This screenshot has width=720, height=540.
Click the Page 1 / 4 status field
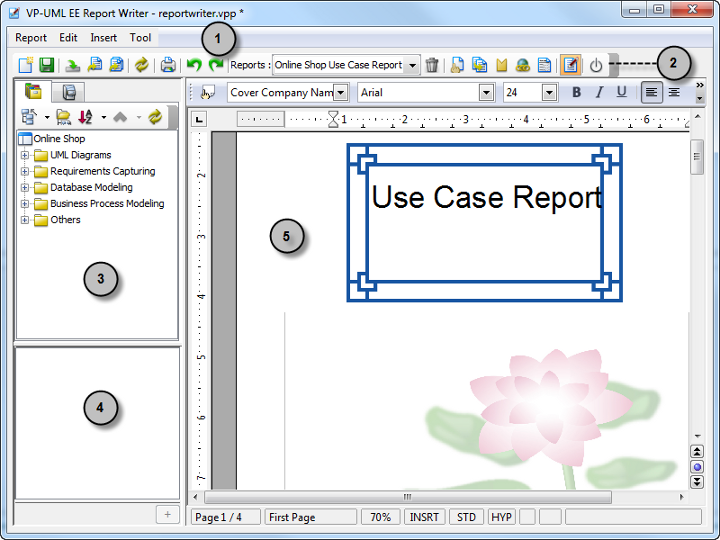(x=225, y=517)
